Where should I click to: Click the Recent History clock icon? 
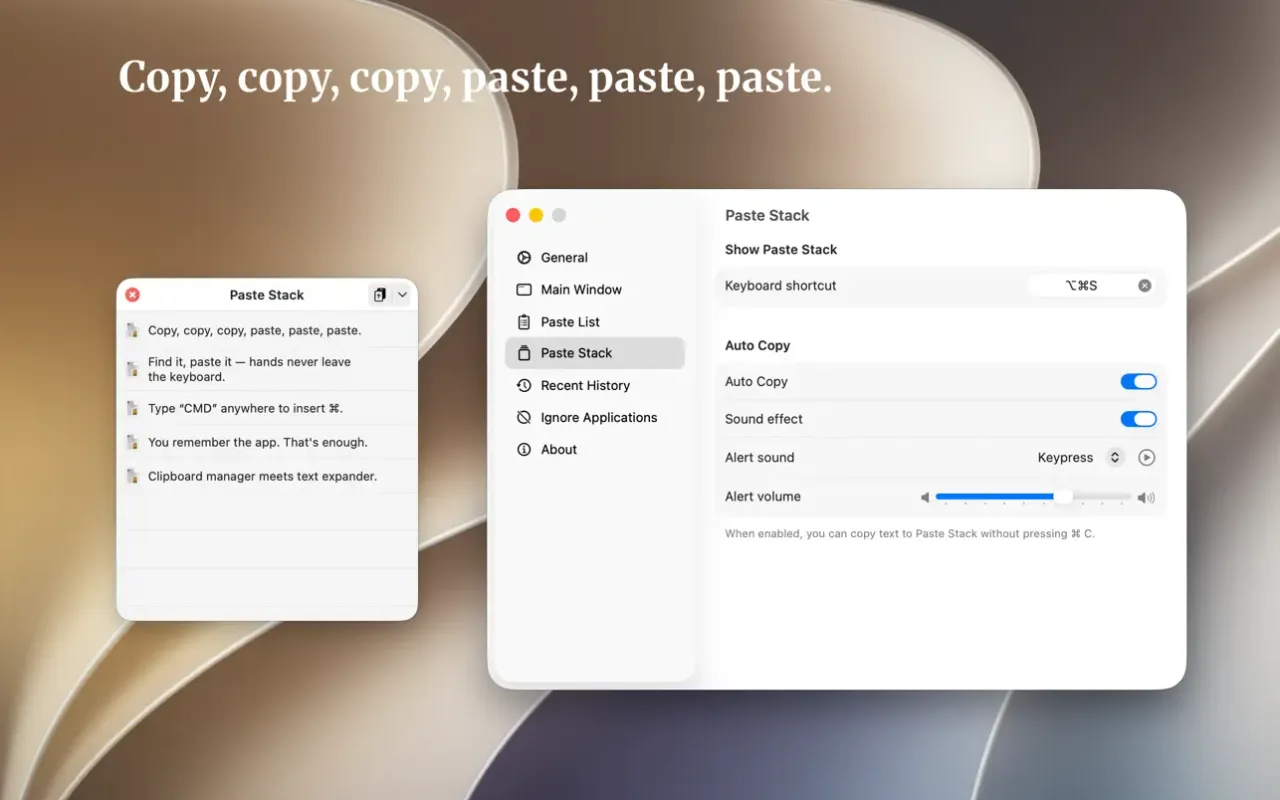coord(524,386)
